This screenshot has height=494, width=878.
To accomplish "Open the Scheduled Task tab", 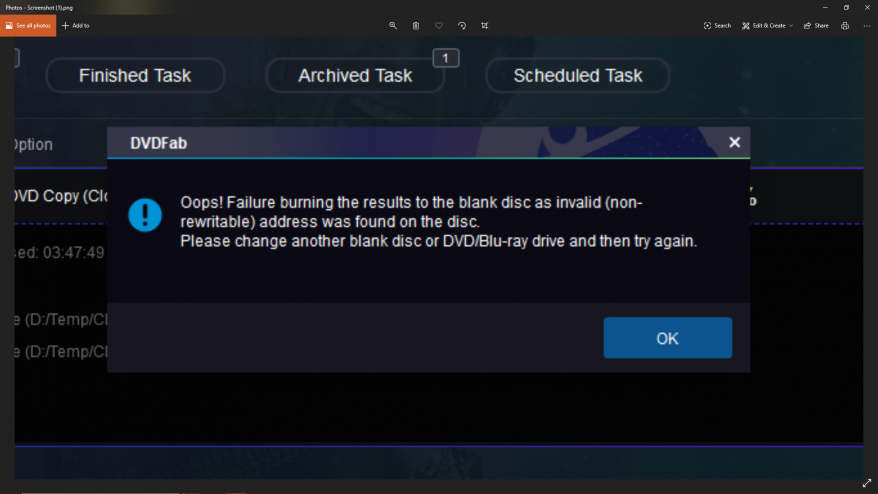I will (x=577, y=75).
